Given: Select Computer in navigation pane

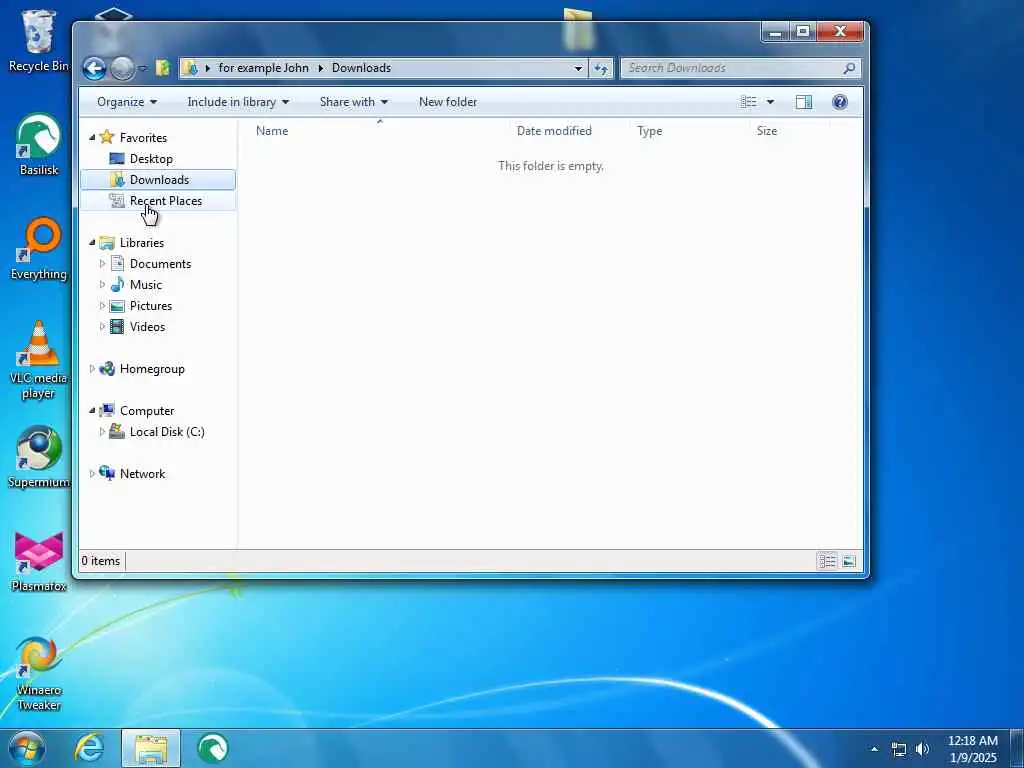Looking at the screenshot, I should point(147,411).
